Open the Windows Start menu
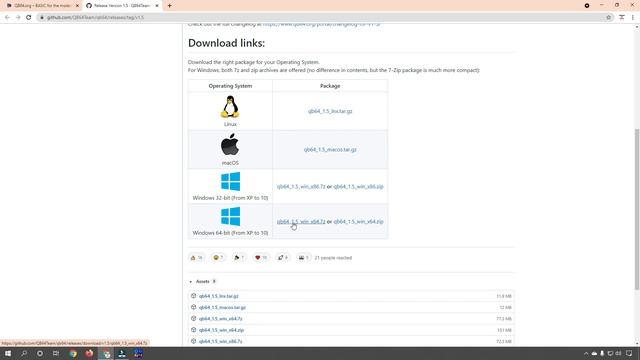Viewport: 640px width, 360px height. (x=8, y=353)
